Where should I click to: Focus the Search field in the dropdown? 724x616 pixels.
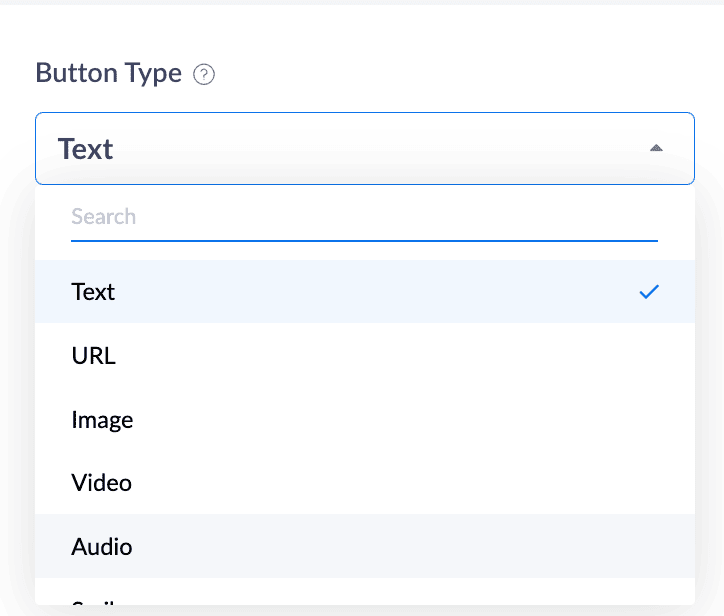coord(364,217)
